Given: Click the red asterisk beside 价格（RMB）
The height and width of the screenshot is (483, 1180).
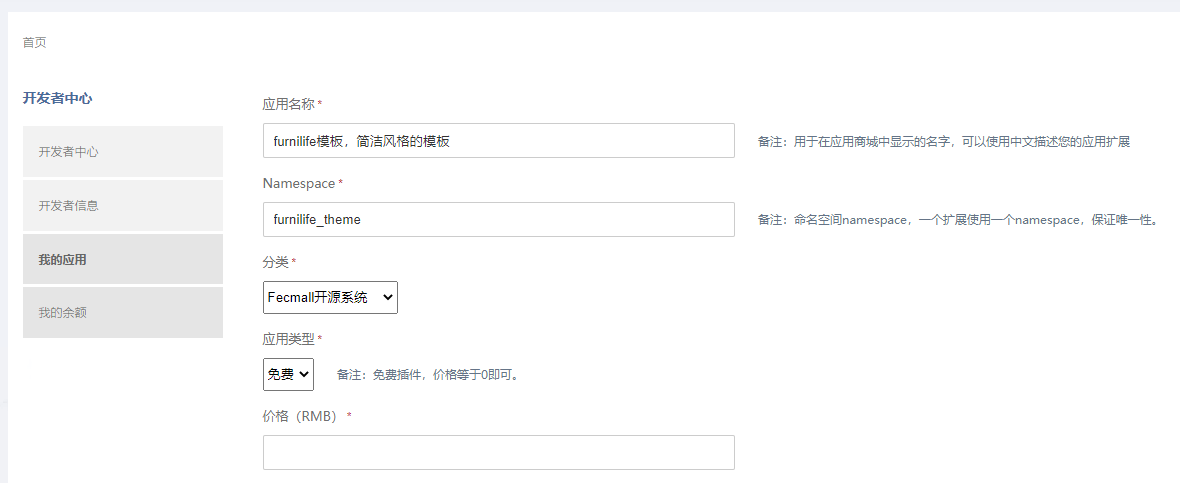Looking at the screenshot, I should (349, 416).
